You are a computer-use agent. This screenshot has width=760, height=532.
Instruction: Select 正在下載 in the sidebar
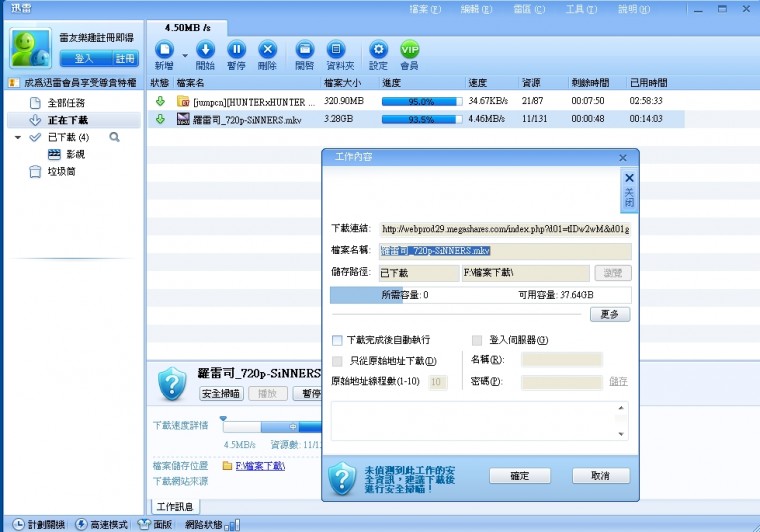pos(67,120)
